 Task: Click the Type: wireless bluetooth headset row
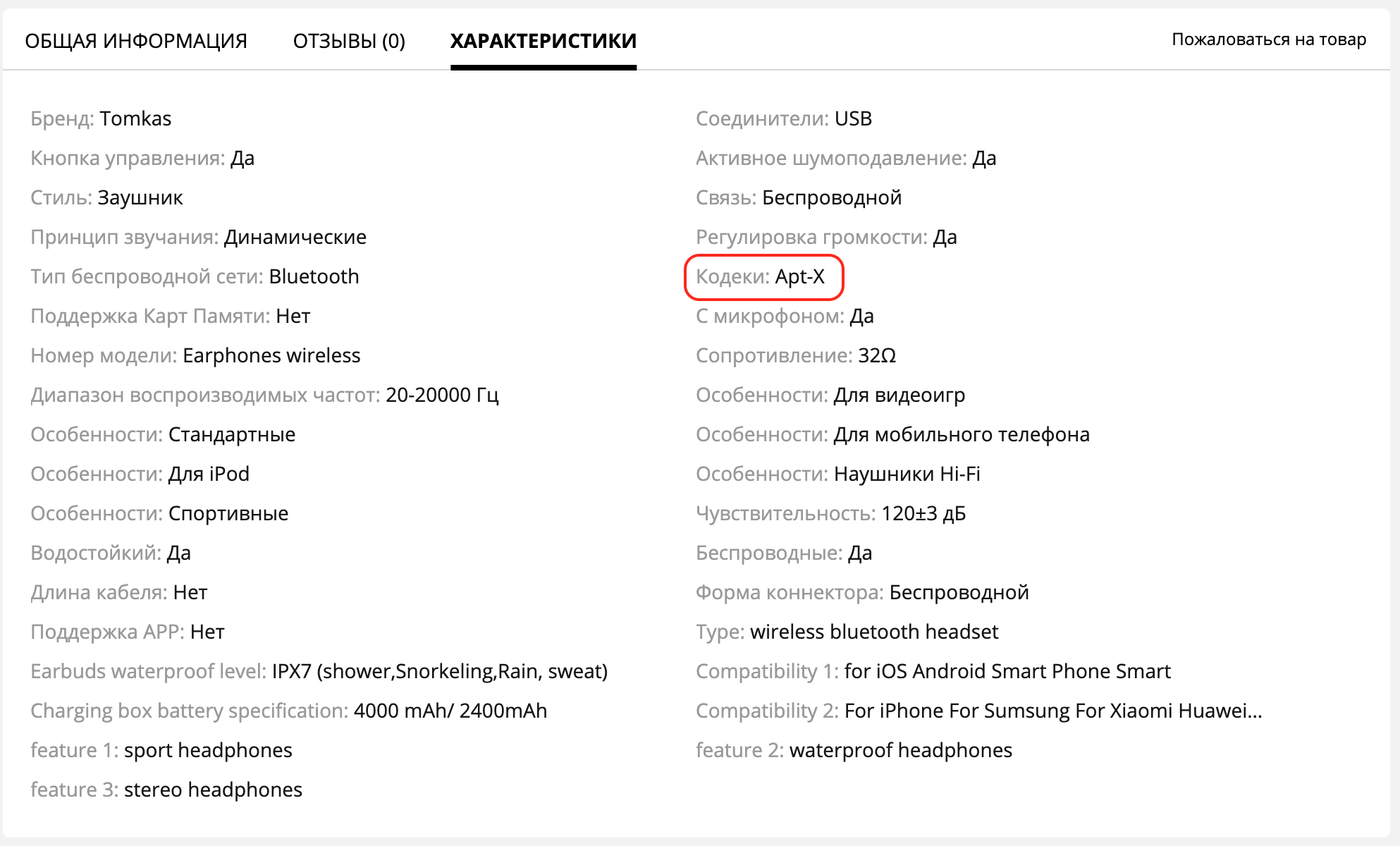(847, 632)
